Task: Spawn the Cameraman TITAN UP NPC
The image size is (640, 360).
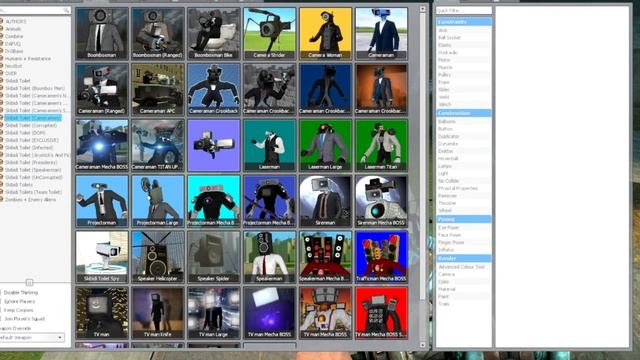Action: click(158, 145)
